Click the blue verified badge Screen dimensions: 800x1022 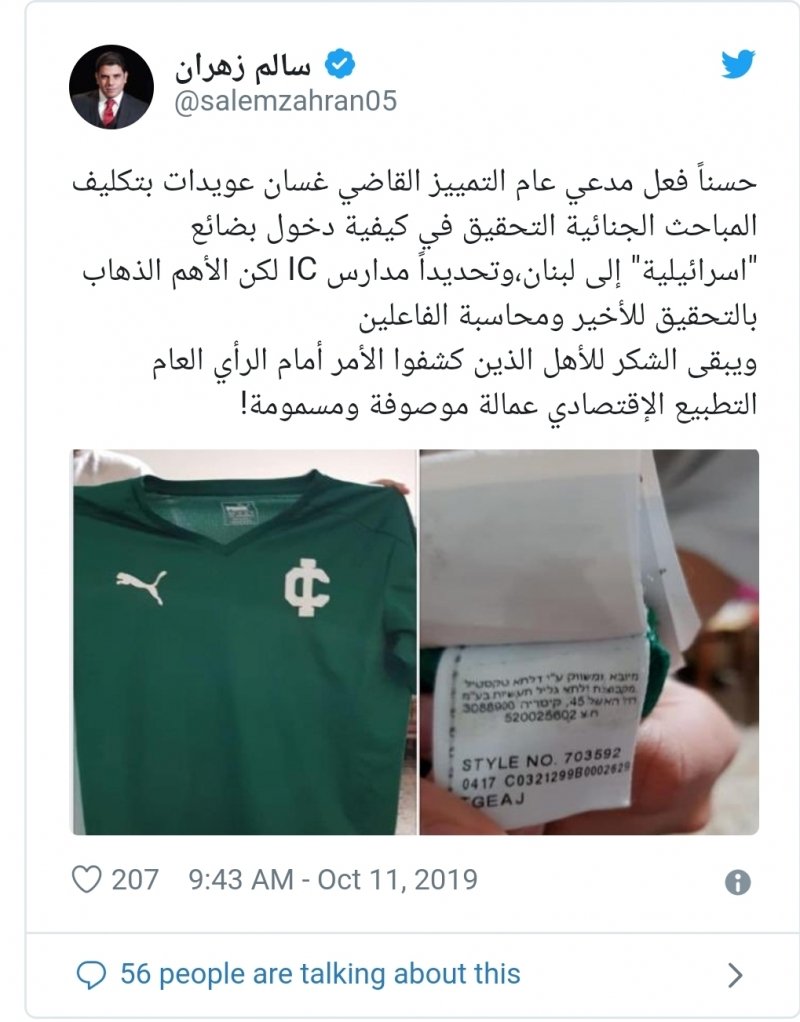(340, 64)
